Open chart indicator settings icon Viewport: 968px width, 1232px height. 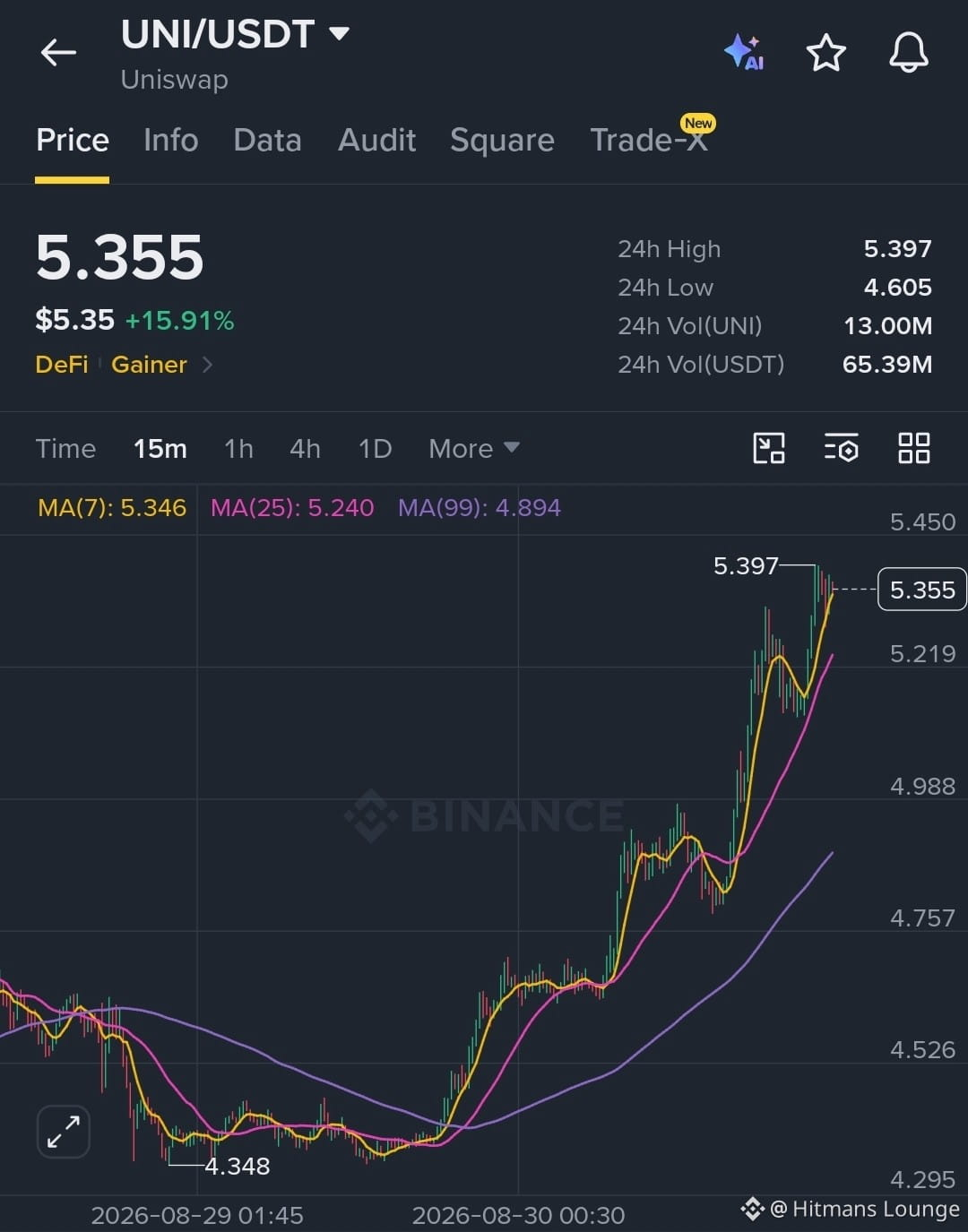click(x=841, y=448)
